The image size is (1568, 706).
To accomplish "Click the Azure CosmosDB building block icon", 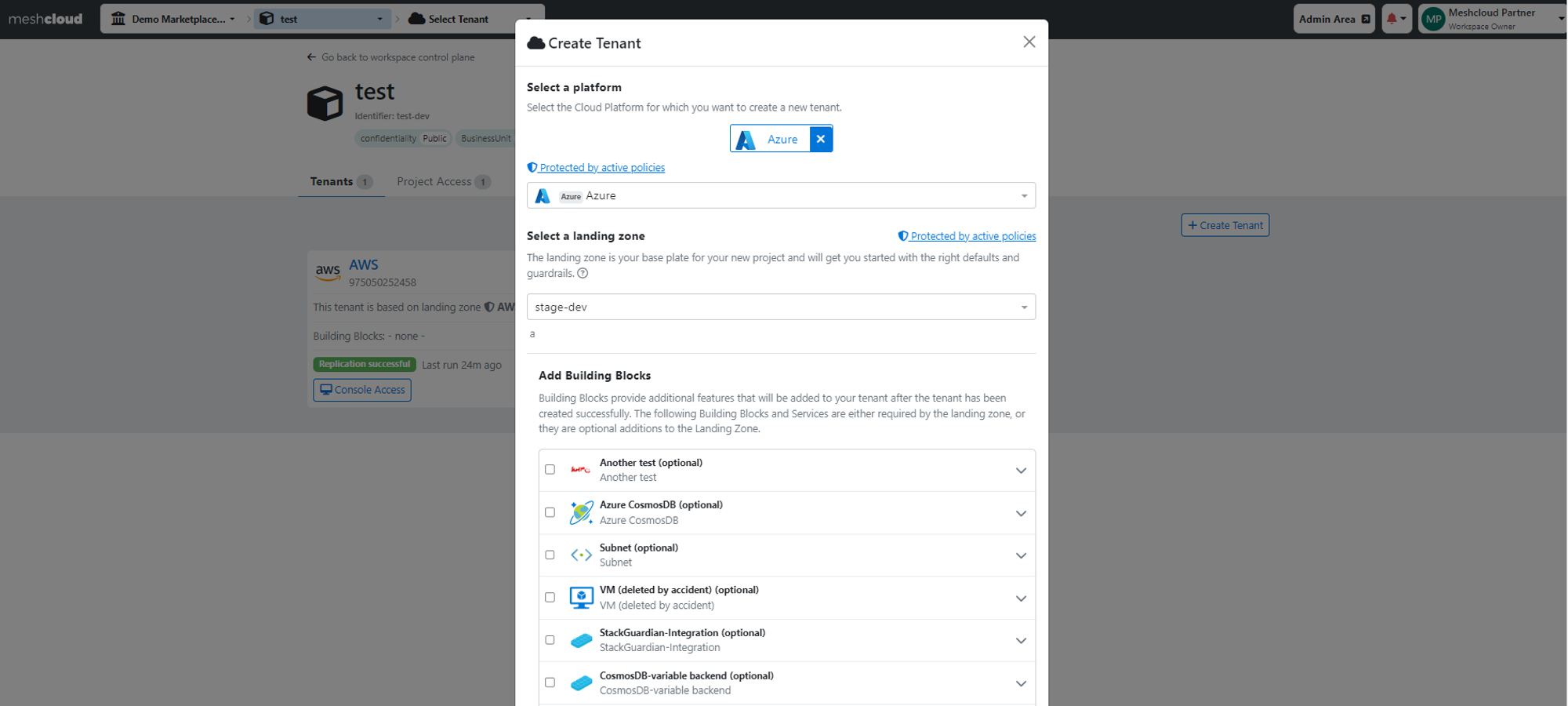I will point(581,513).
